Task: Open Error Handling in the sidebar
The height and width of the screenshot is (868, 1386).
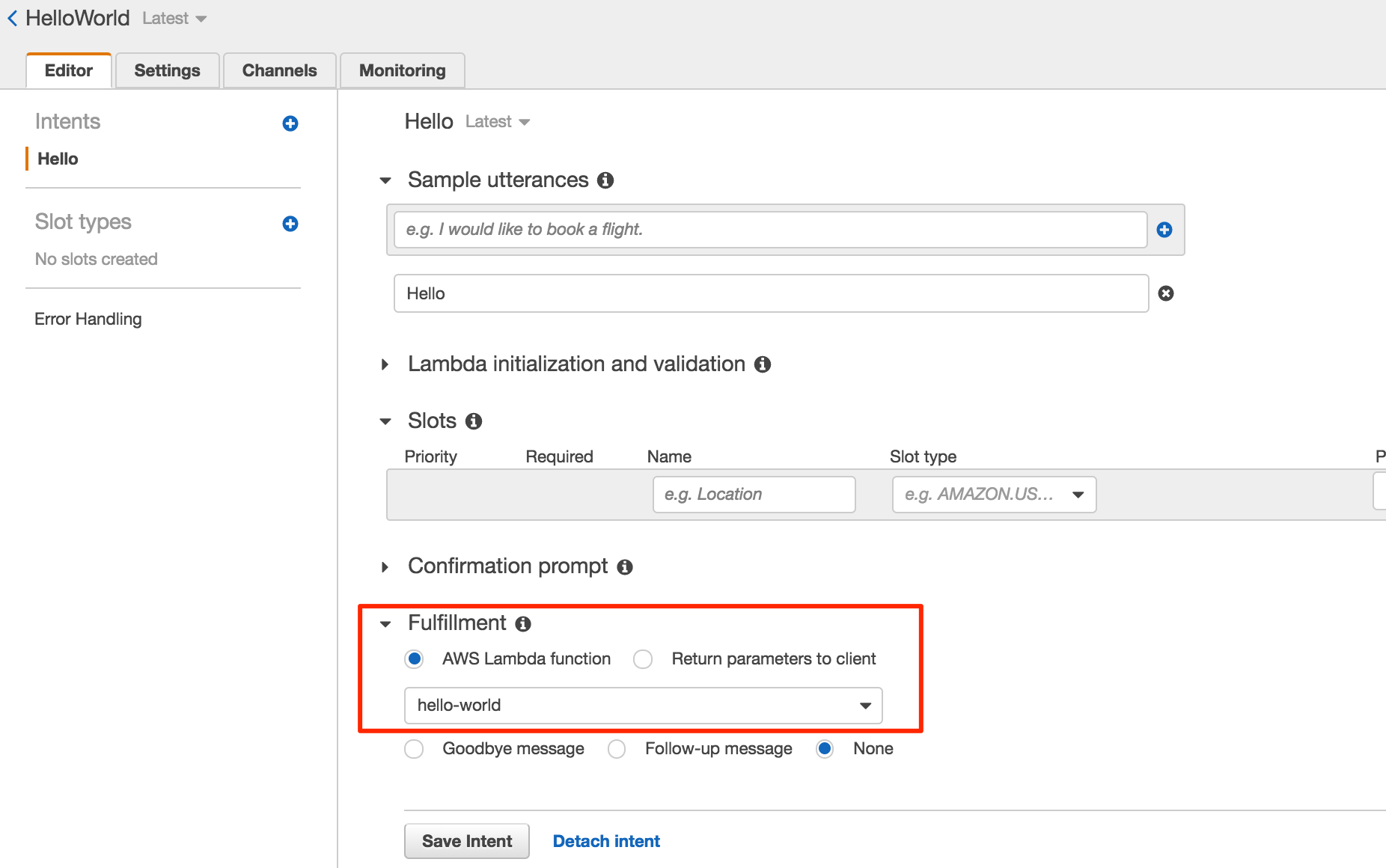Action: coord(88,320)
